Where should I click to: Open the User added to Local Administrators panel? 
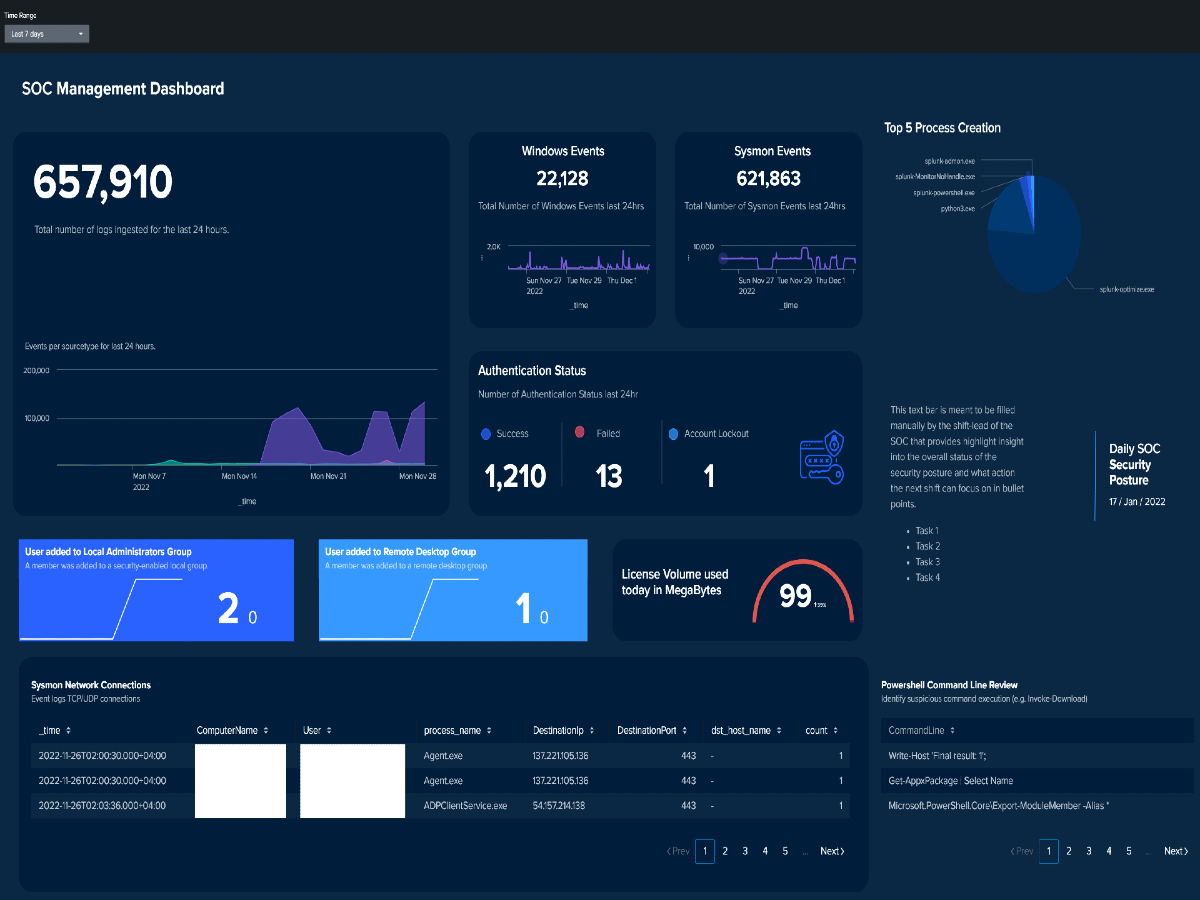[156, 590]
